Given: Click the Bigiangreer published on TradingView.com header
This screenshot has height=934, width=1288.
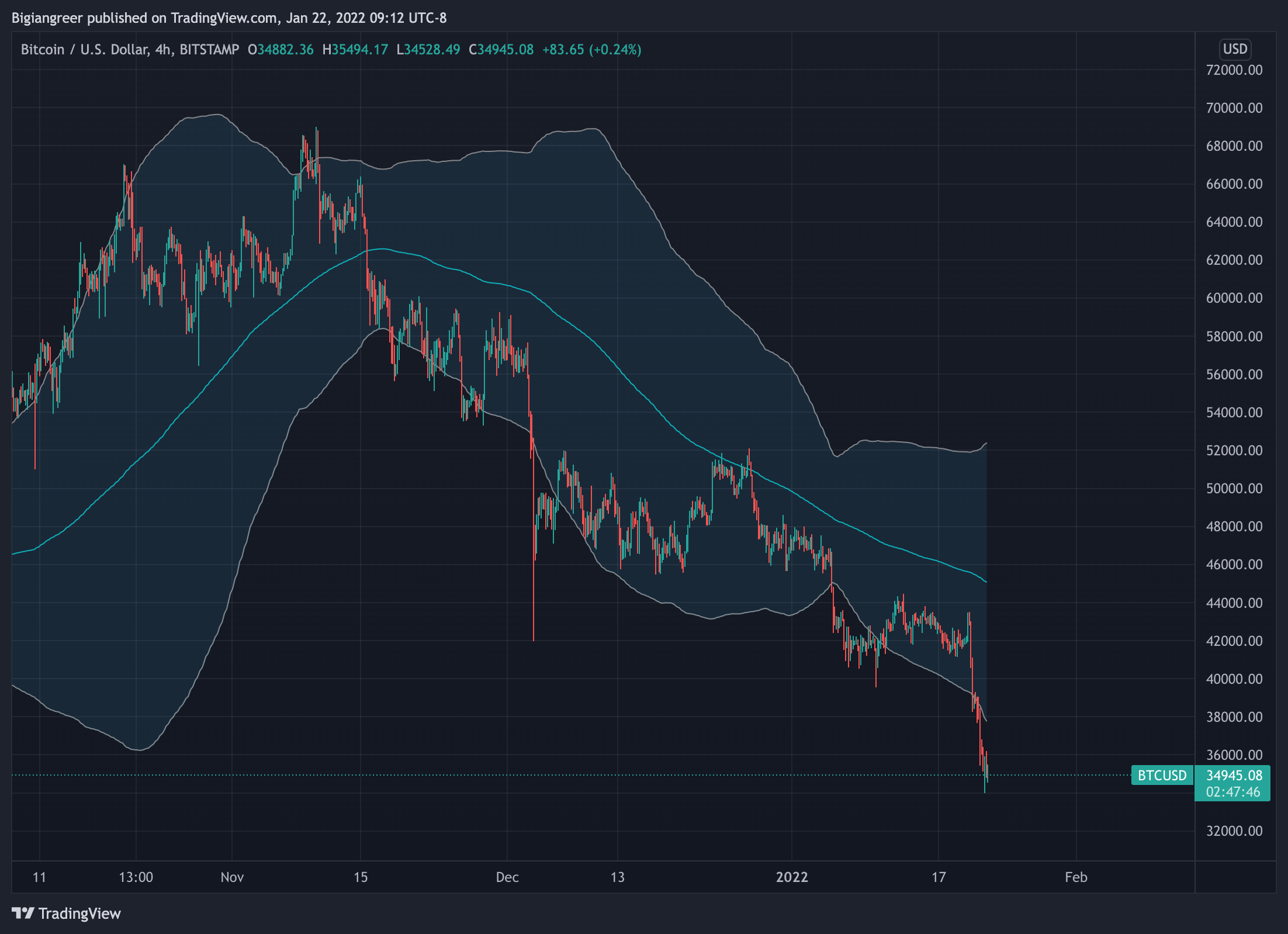Looking at the screenshot, I should click(x=229, y=18).
